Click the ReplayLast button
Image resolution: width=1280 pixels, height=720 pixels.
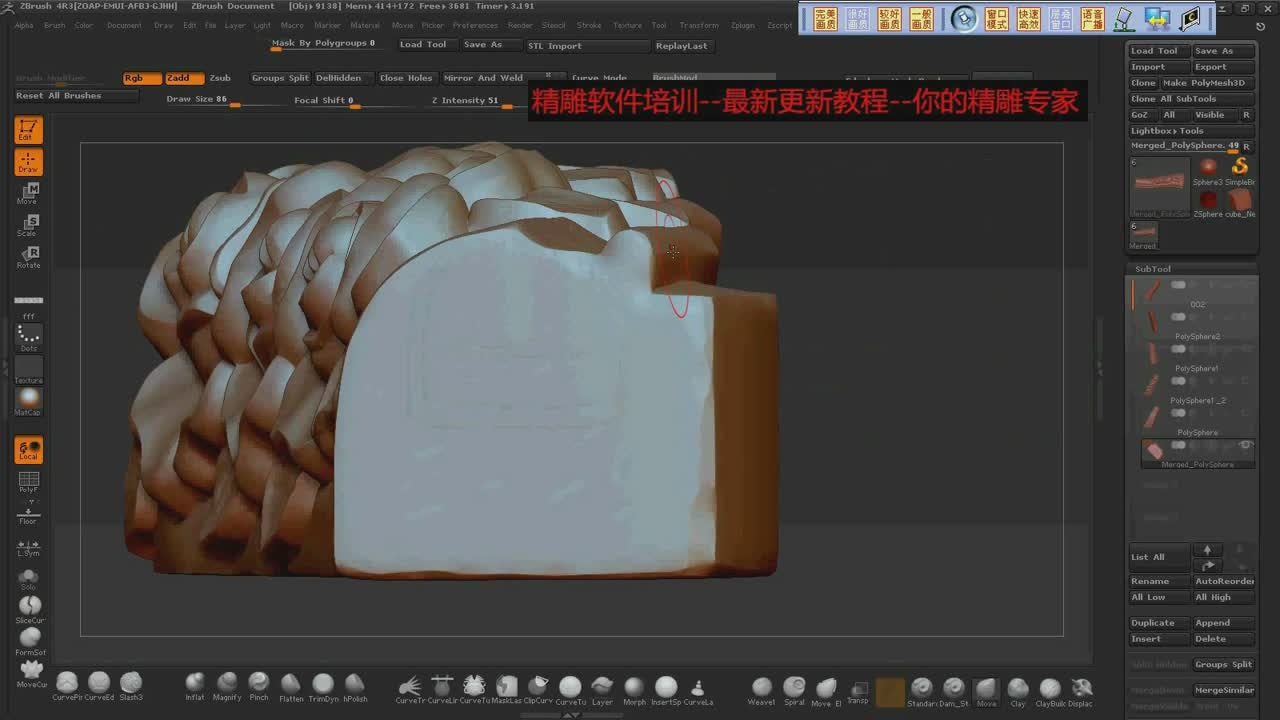click(x=681, y=46)
